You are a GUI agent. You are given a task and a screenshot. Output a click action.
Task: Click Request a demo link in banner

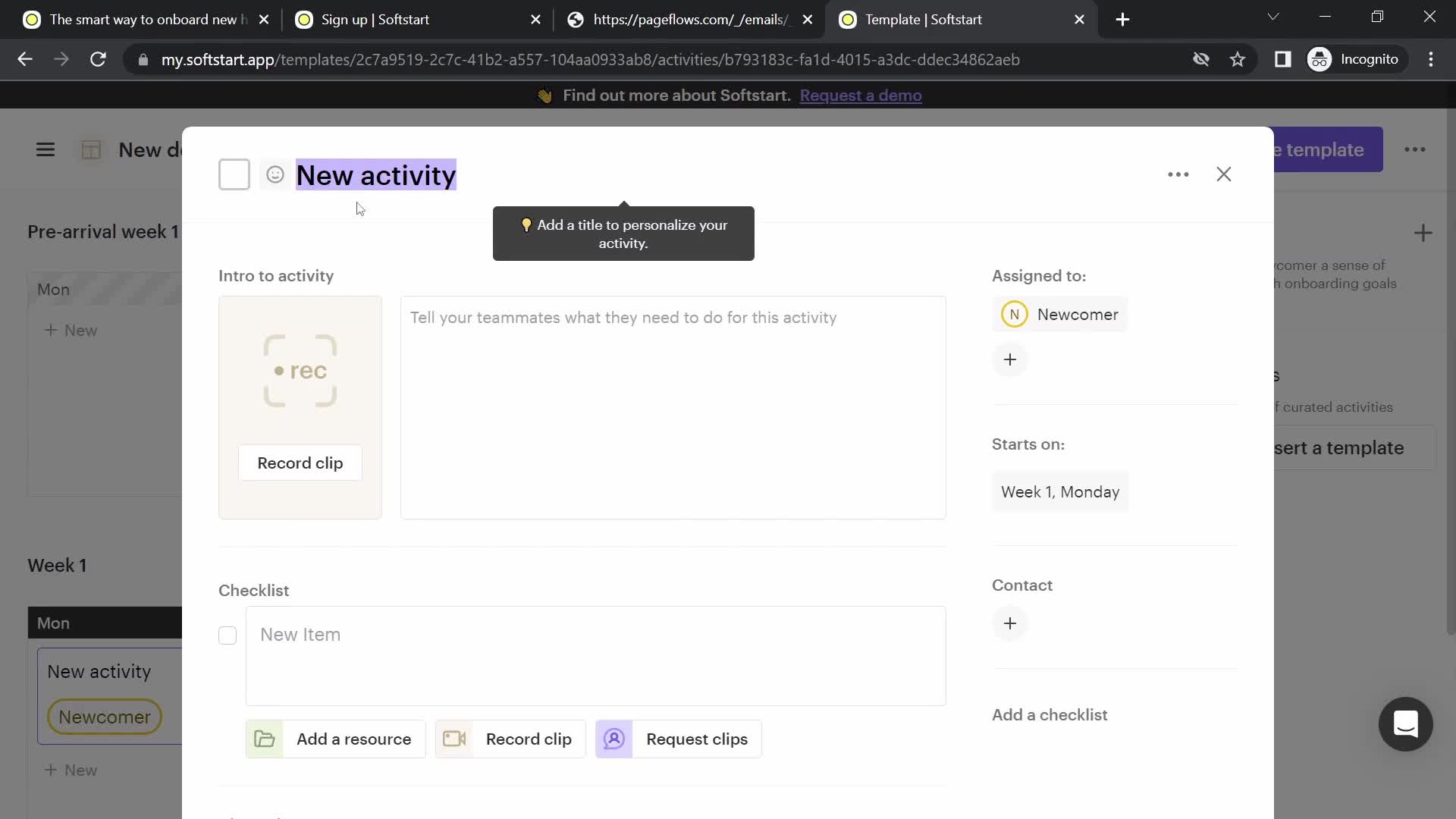[861, 95]
